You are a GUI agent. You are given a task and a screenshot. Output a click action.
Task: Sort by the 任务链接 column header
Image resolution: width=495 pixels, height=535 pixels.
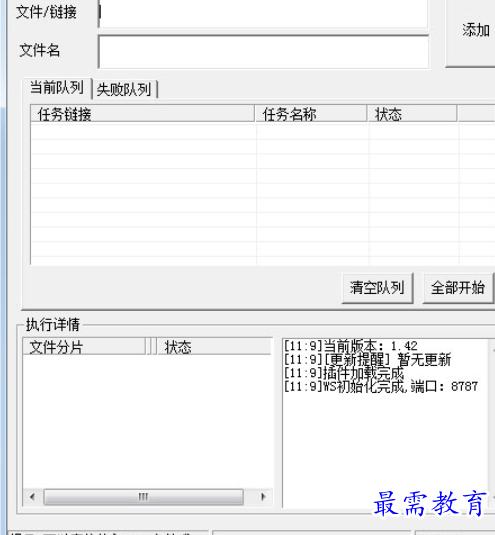(143, 114)
